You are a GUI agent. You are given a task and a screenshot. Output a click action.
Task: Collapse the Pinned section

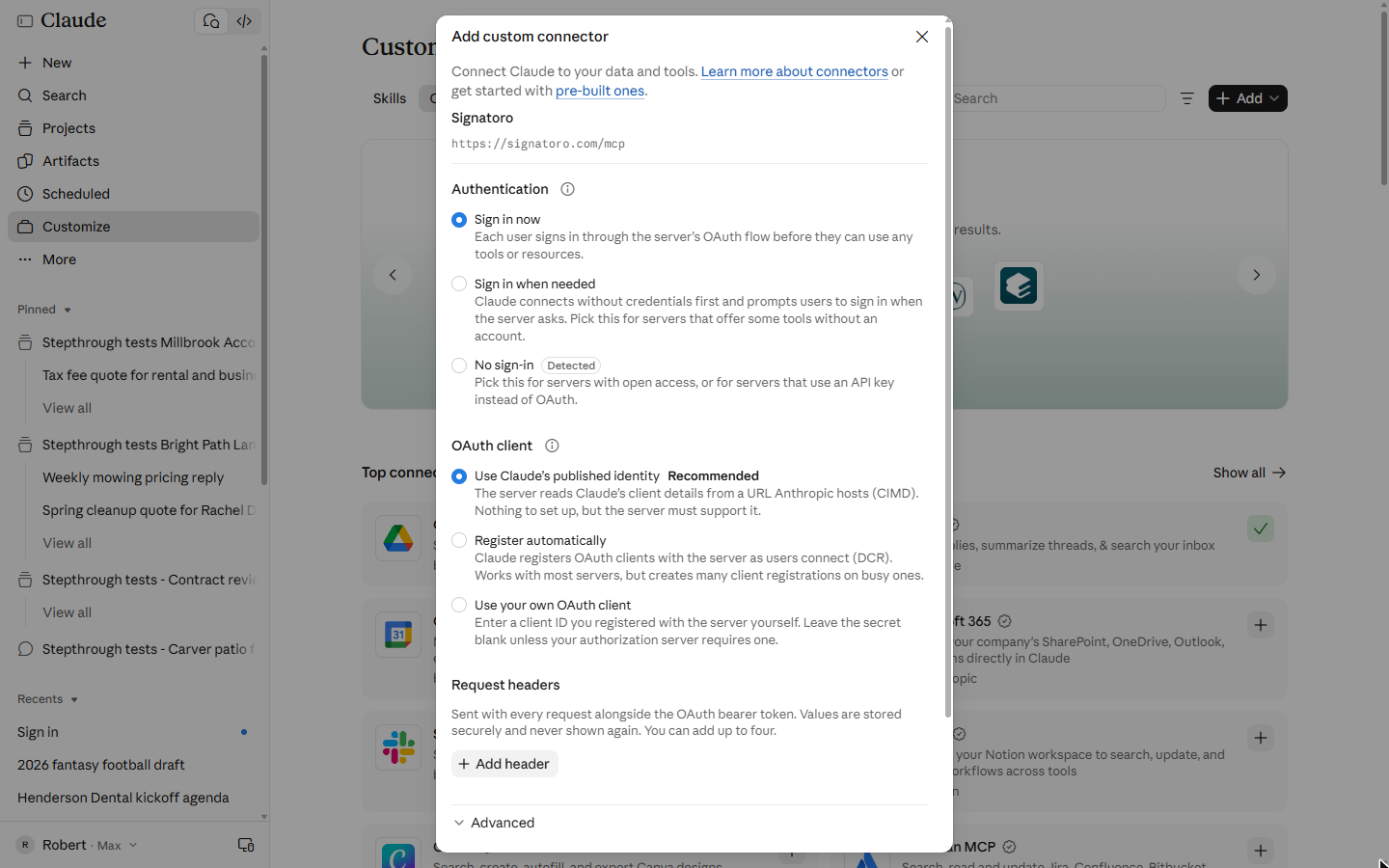pos(44,310)
